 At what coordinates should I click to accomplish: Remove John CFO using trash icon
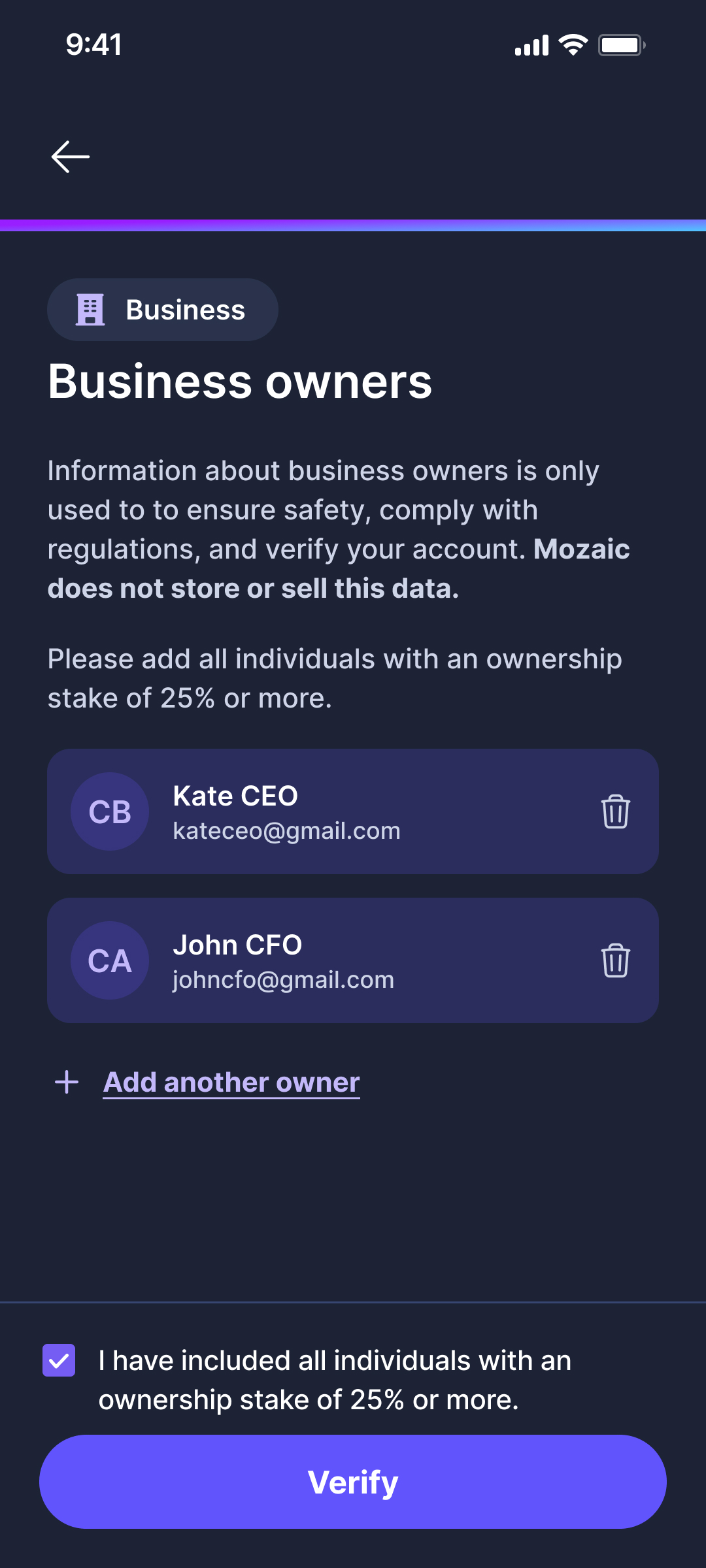[615, 960]
